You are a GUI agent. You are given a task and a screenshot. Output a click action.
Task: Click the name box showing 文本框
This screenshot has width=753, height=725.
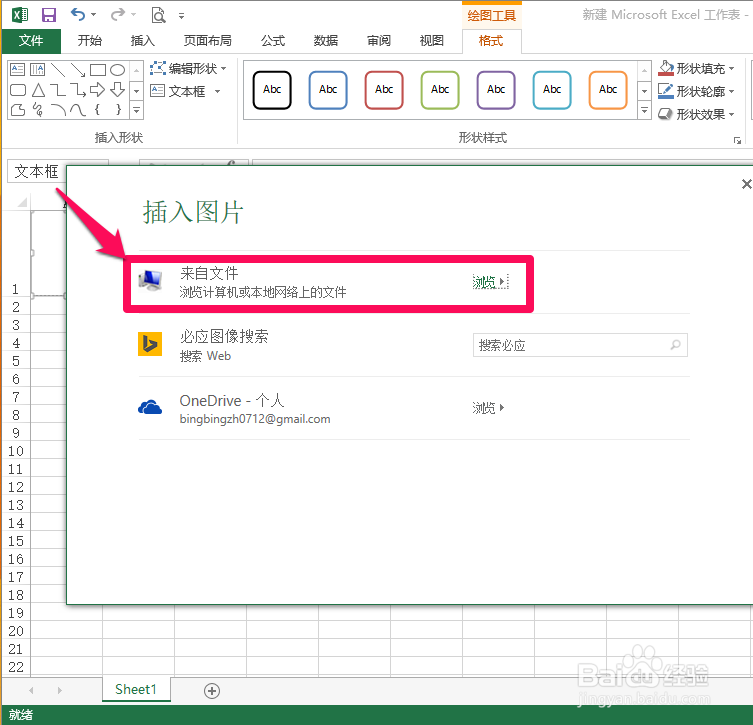[x=36, y=171]
